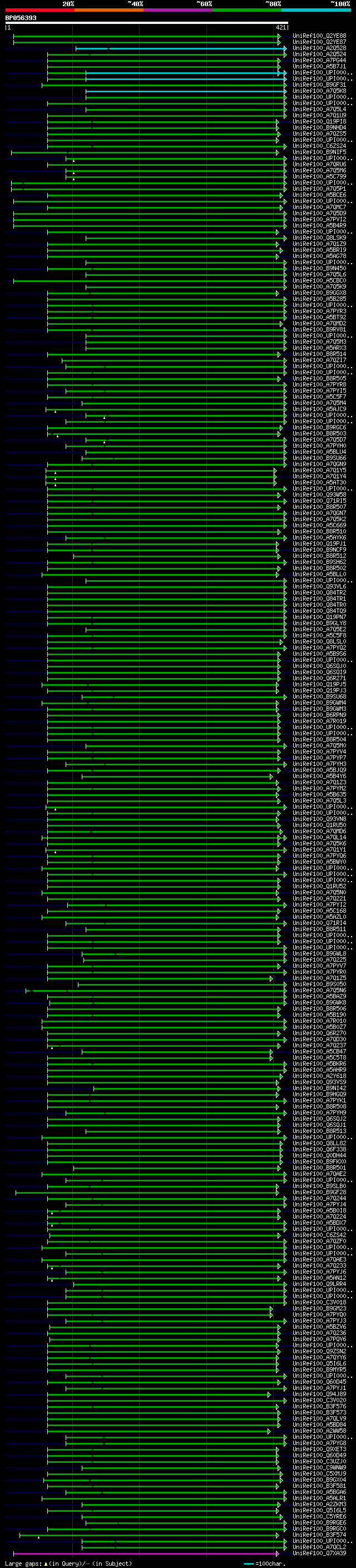Click the =100char. scale legend

265,1563
